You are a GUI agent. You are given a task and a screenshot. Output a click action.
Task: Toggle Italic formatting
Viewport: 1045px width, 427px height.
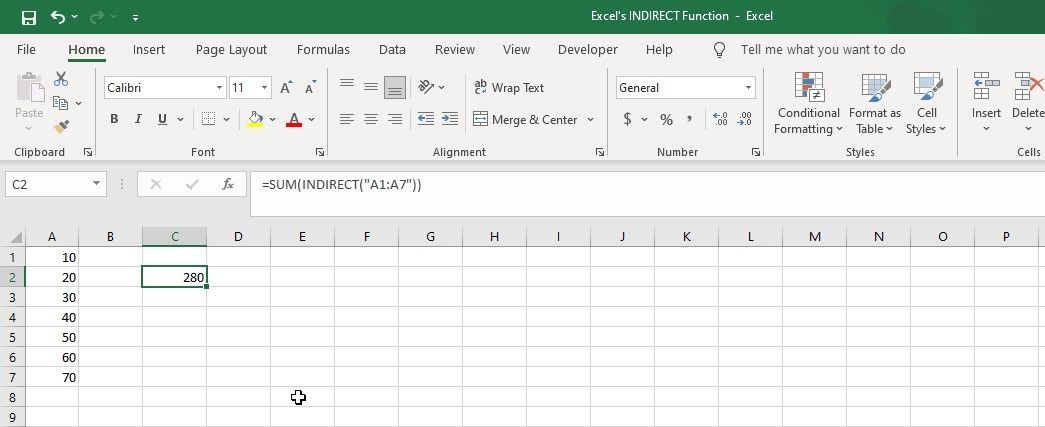point(138,120)
